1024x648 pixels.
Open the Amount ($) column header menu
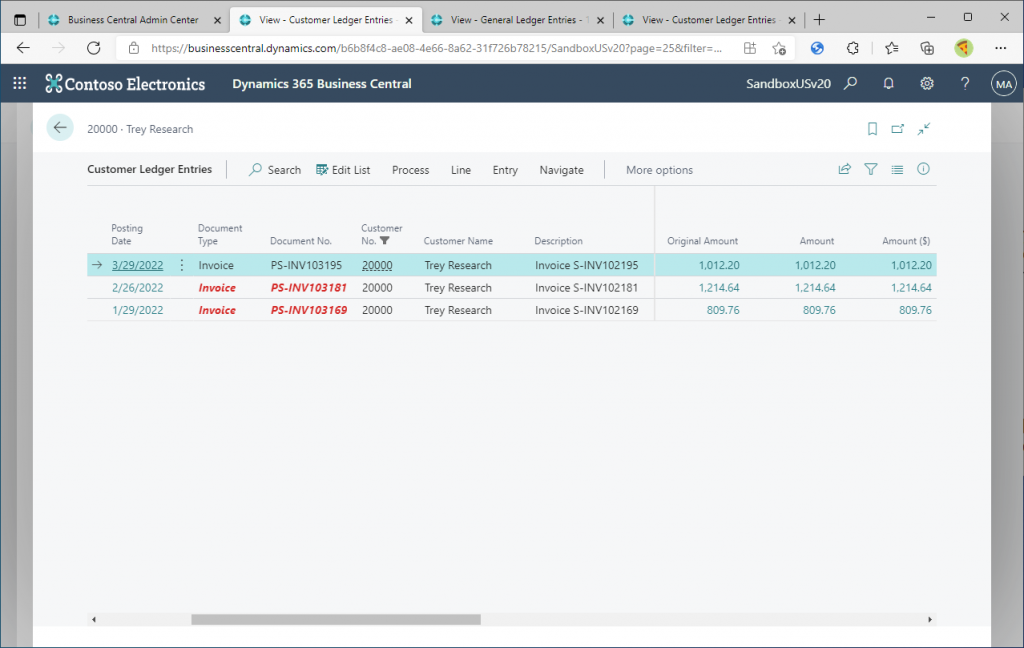click(906, 240)
